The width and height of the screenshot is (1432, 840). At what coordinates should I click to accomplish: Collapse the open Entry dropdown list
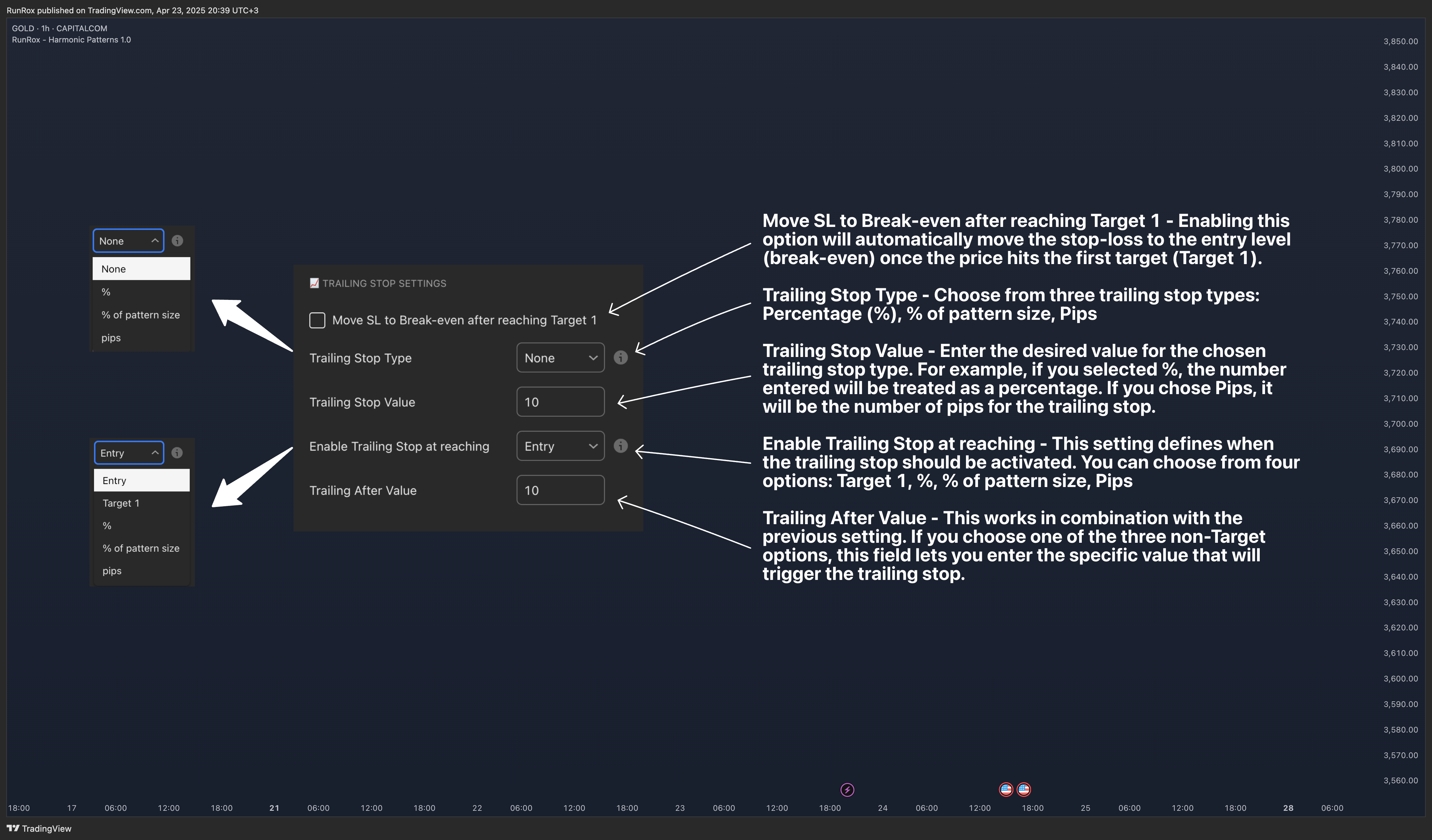coord(128,453)
